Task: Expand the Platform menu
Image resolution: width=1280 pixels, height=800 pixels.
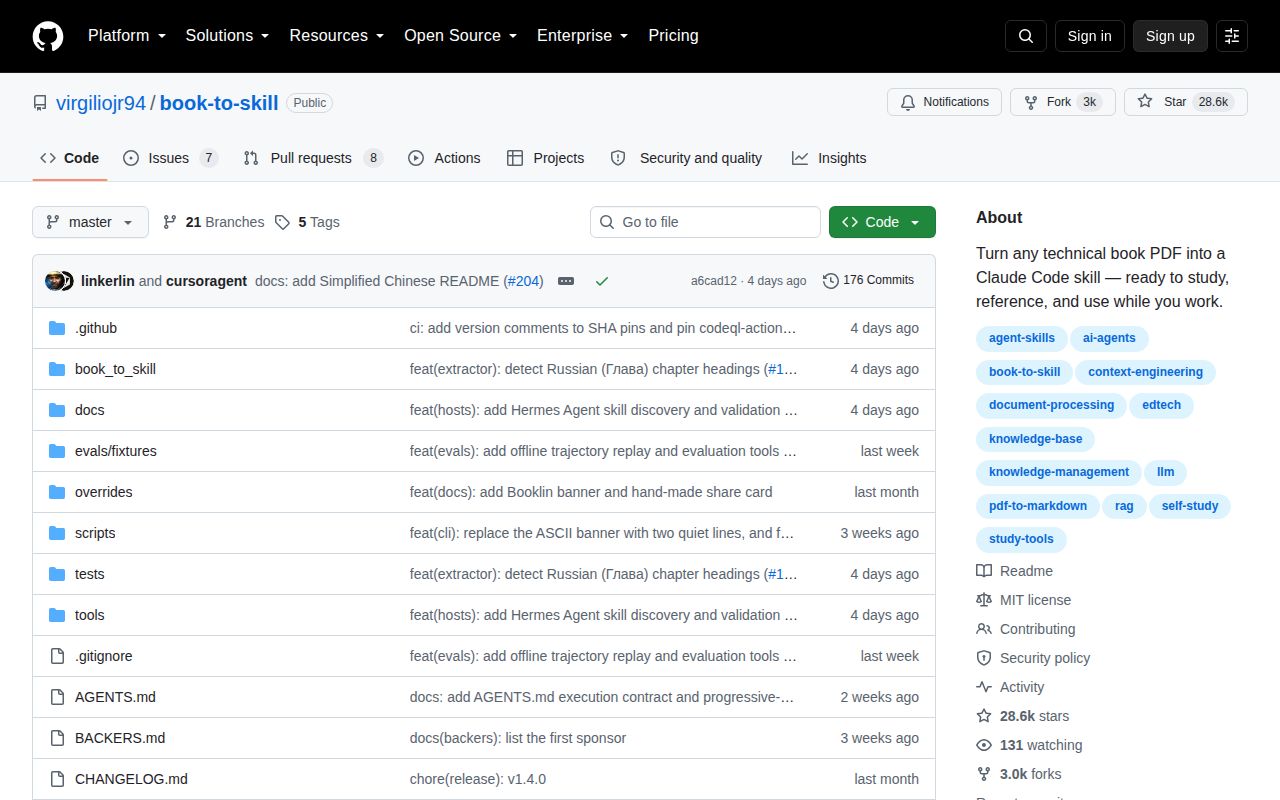Action: coord(126,35)
